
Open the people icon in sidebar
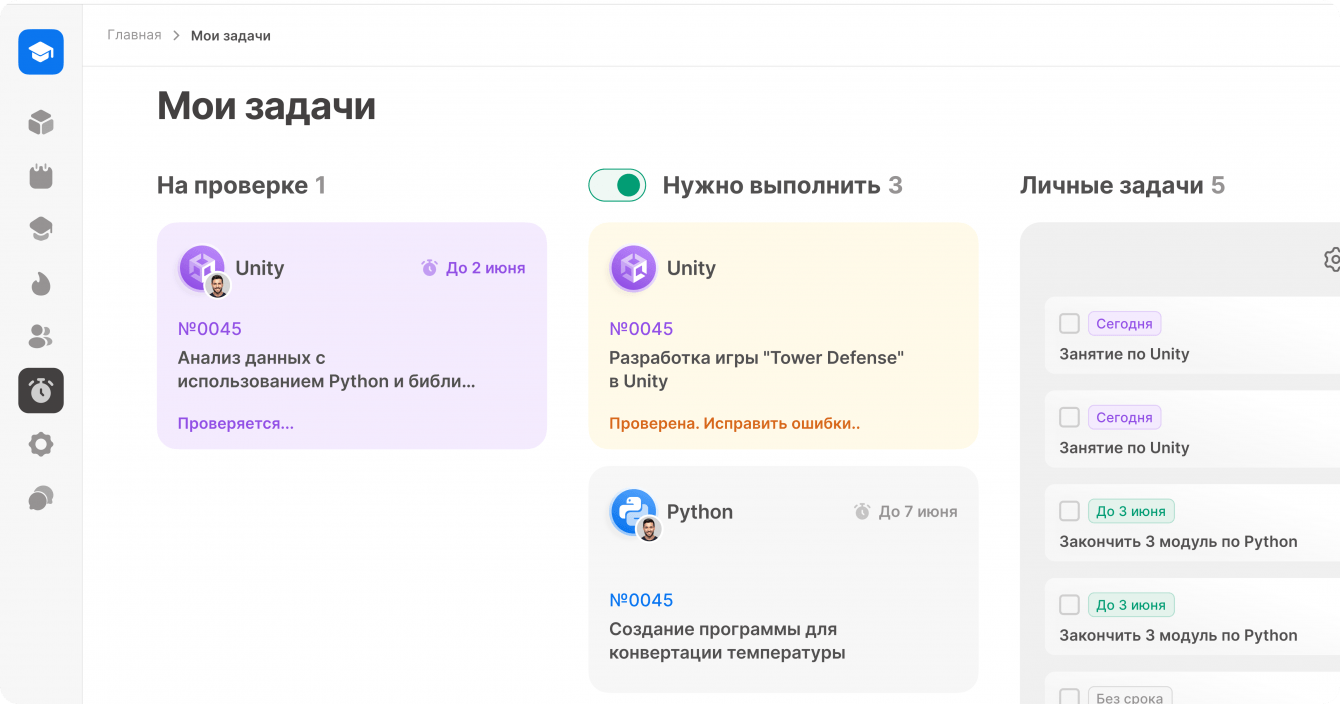[x=41, y=337]
